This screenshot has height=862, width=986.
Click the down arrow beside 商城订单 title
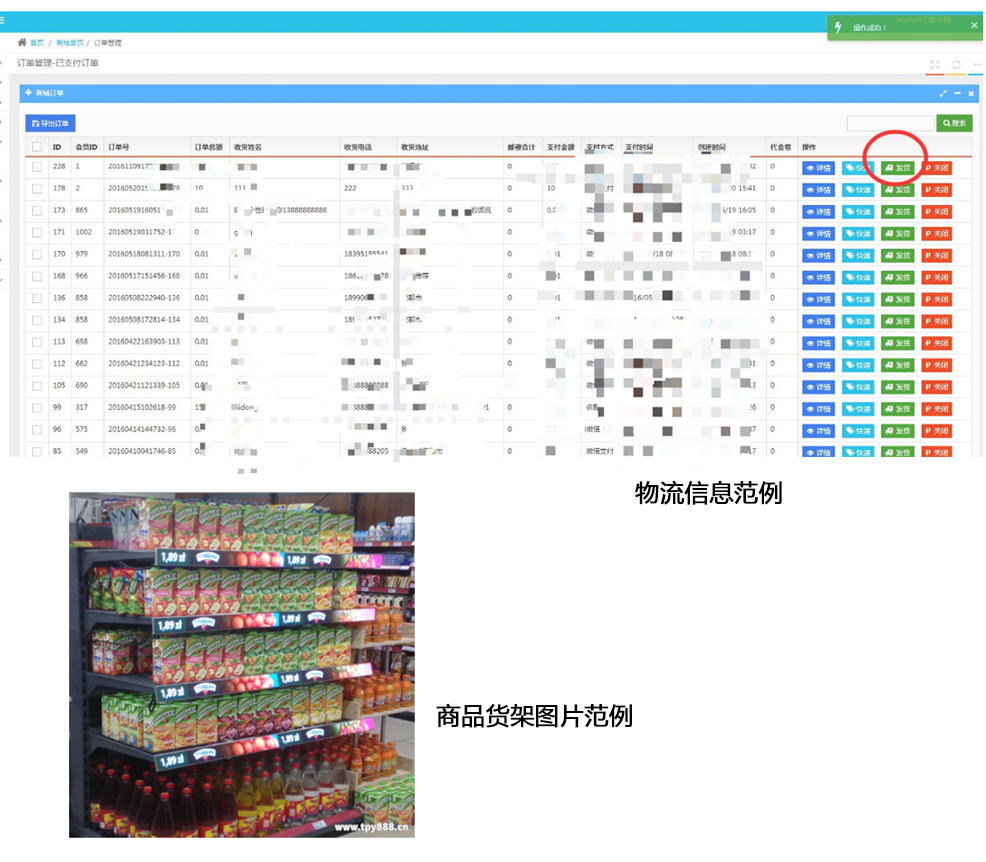click(28, 93)
